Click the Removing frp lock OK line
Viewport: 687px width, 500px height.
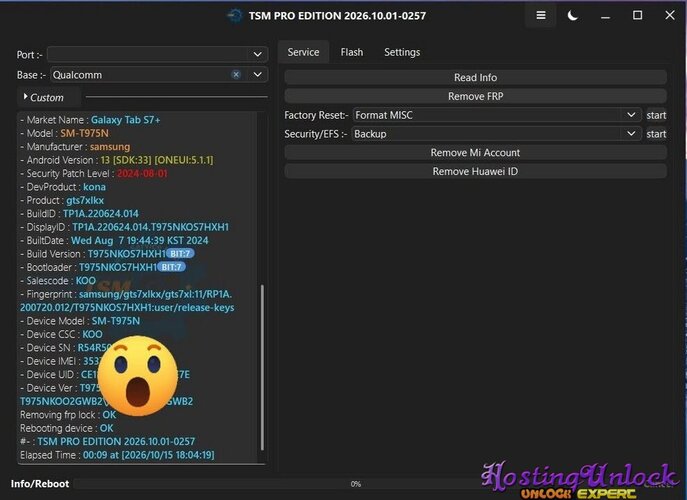tap(68, 415)
